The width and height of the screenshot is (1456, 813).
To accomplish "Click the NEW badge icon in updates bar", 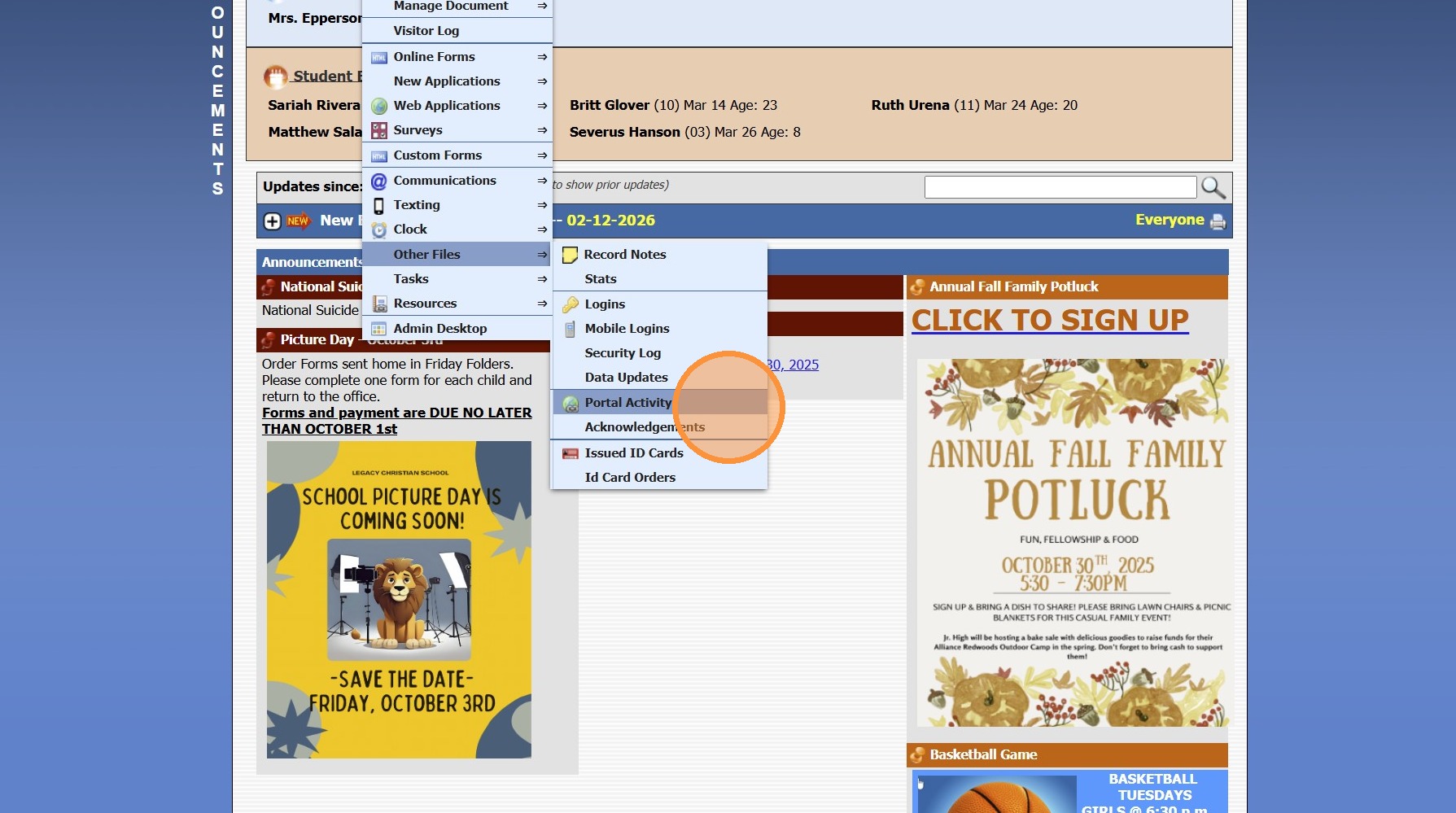I will click(299, 221).
